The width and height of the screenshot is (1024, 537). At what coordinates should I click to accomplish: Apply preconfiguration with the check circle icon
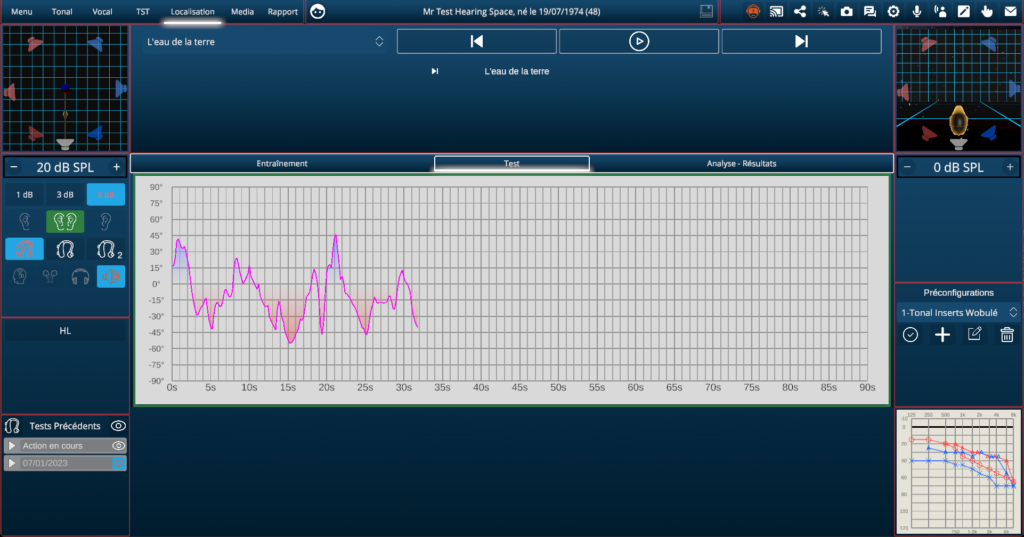(x=910, y=334)
